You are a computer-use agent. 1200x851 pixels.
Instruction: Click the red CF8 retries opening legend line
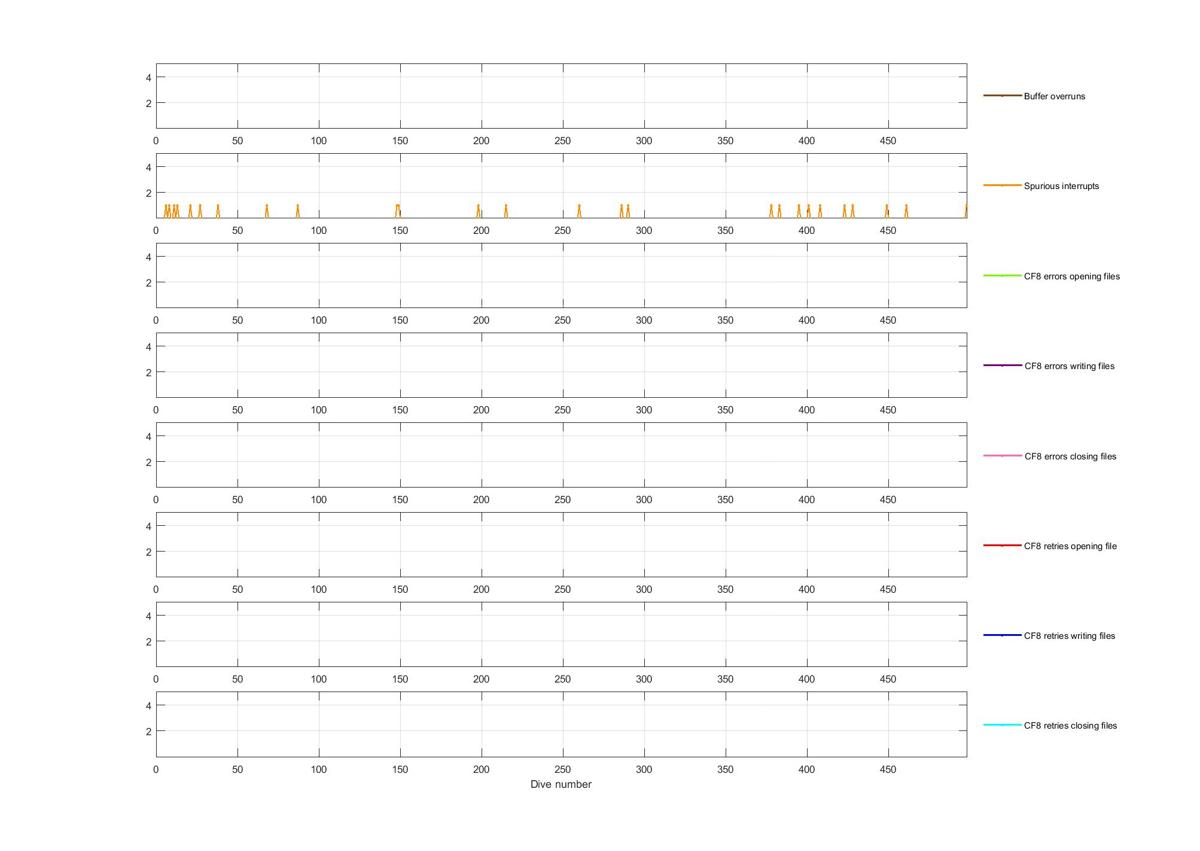(1002, 546)
